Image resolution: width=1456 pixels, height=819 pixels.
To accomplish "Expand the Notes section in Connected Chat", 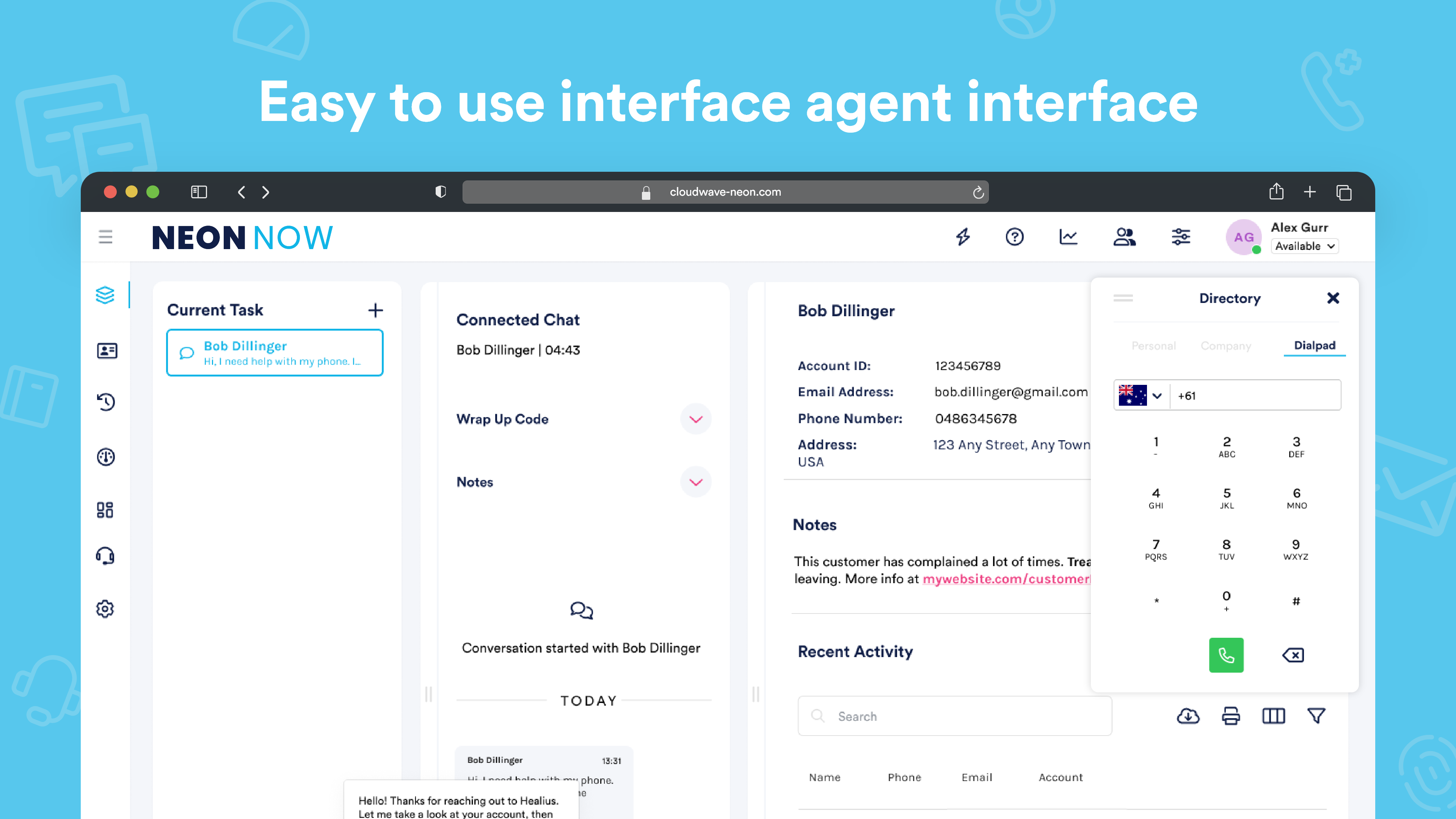I will pyautogui.click(x=696, y=482).
